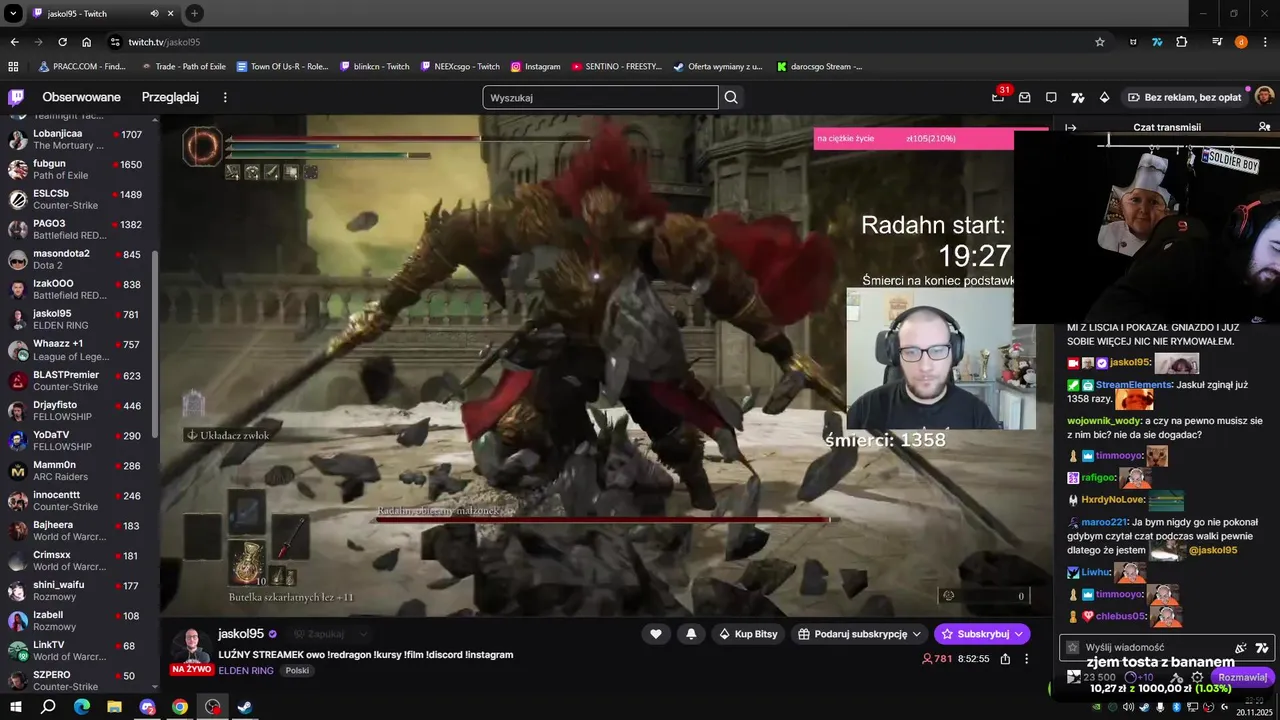Open the Prime loot notifications with 31 badge
Screen dimensions: 1280x720
pyautogui.click(x=999, y=97)
